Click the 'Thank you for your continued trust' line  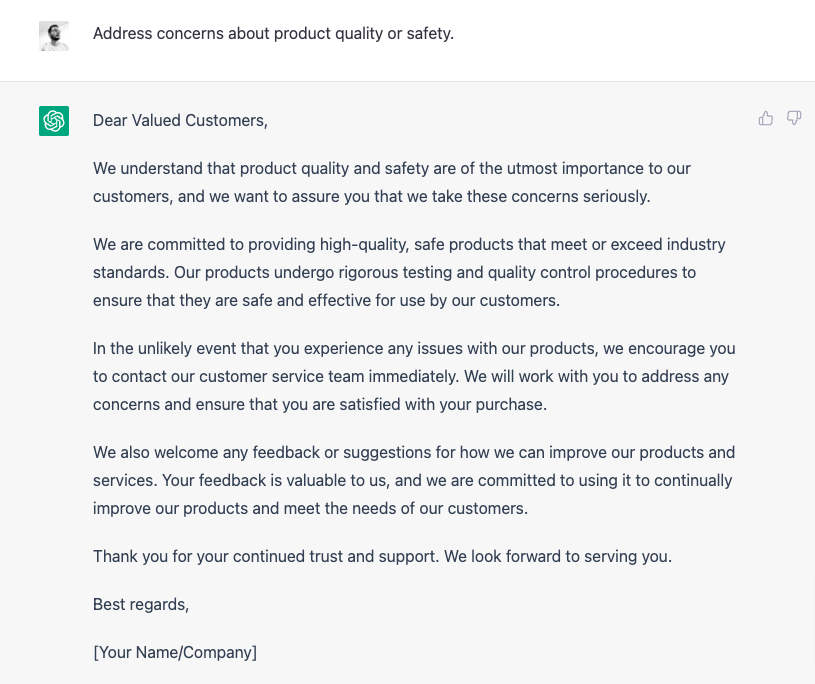(383, 557)
